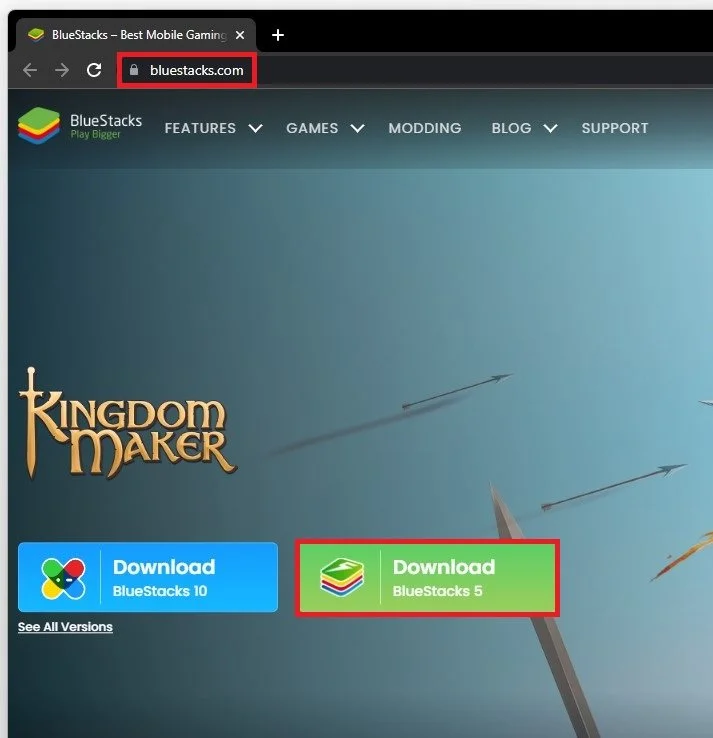Download BlueStacks 10
This screenshot has height=738, width=713.
coord(148,578)
